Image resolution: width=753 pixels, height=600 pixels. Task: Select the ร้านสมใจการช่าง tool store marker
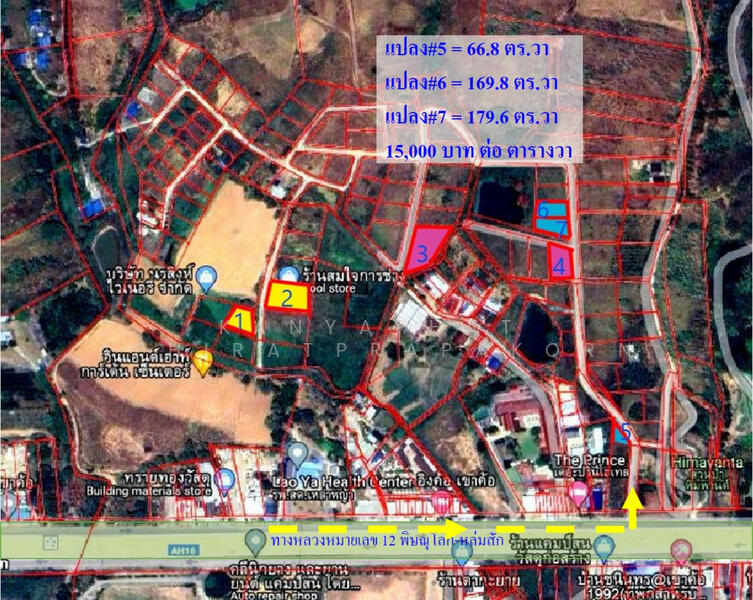point(289,274)
